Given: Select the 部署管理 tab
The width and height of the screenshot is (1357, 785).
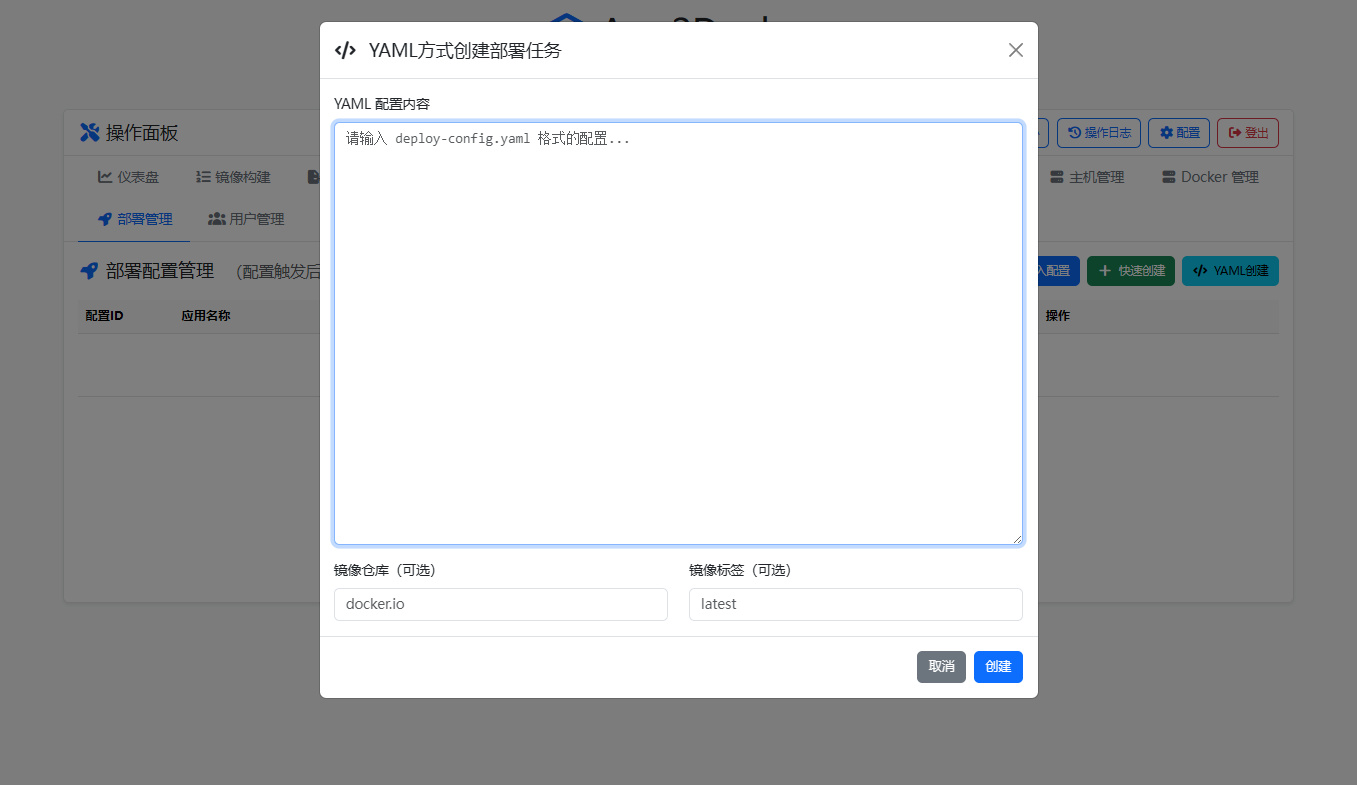Looking at the screenshot, I should click(x=135, y=219).
